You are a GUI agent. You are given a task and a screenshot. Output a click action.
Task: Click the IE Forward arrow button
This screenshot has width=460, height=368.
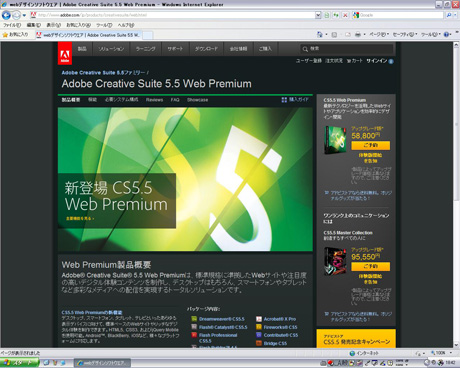pyautogui.click(x=16, y=15)
